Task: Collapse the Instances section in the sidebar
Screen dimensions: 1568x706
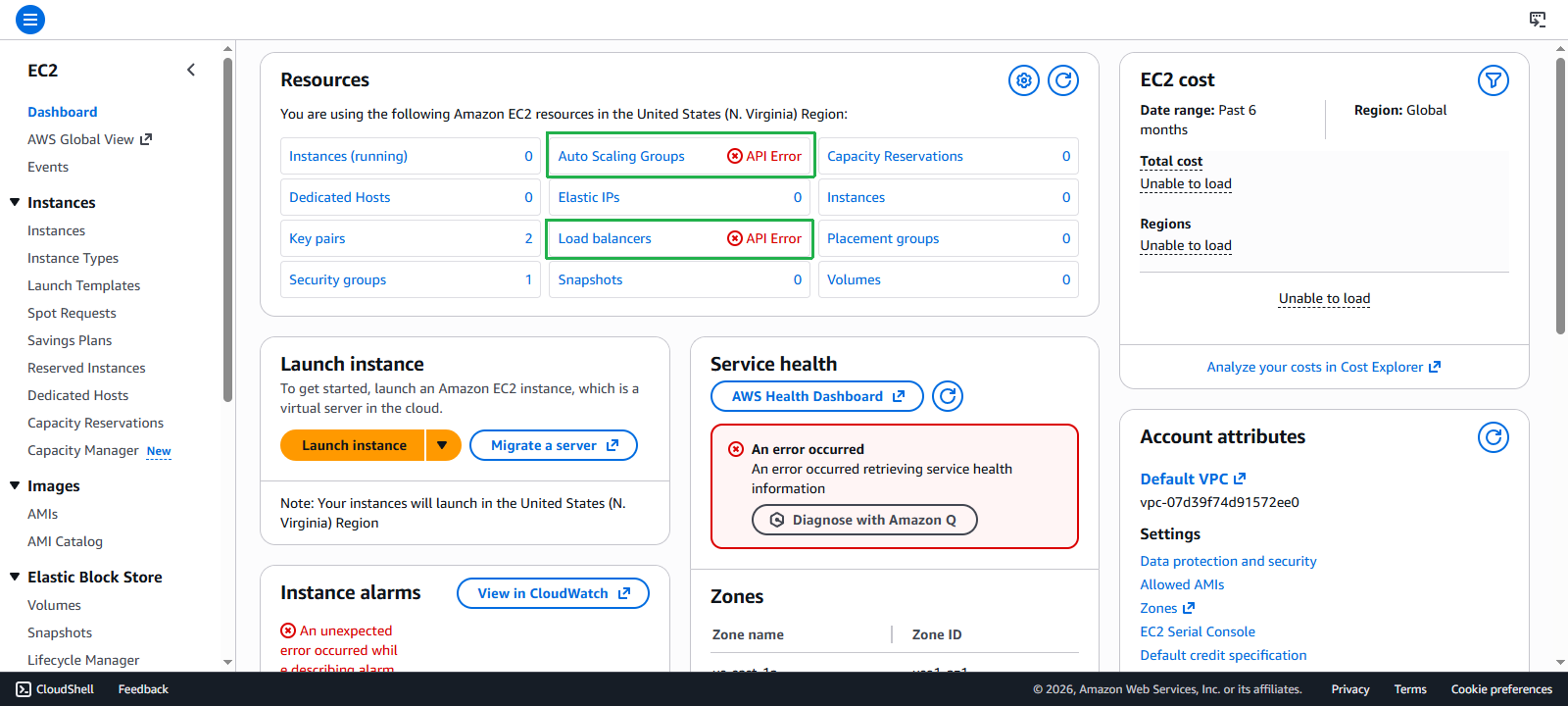Action: pyautogui.click(x=15, y=202)
